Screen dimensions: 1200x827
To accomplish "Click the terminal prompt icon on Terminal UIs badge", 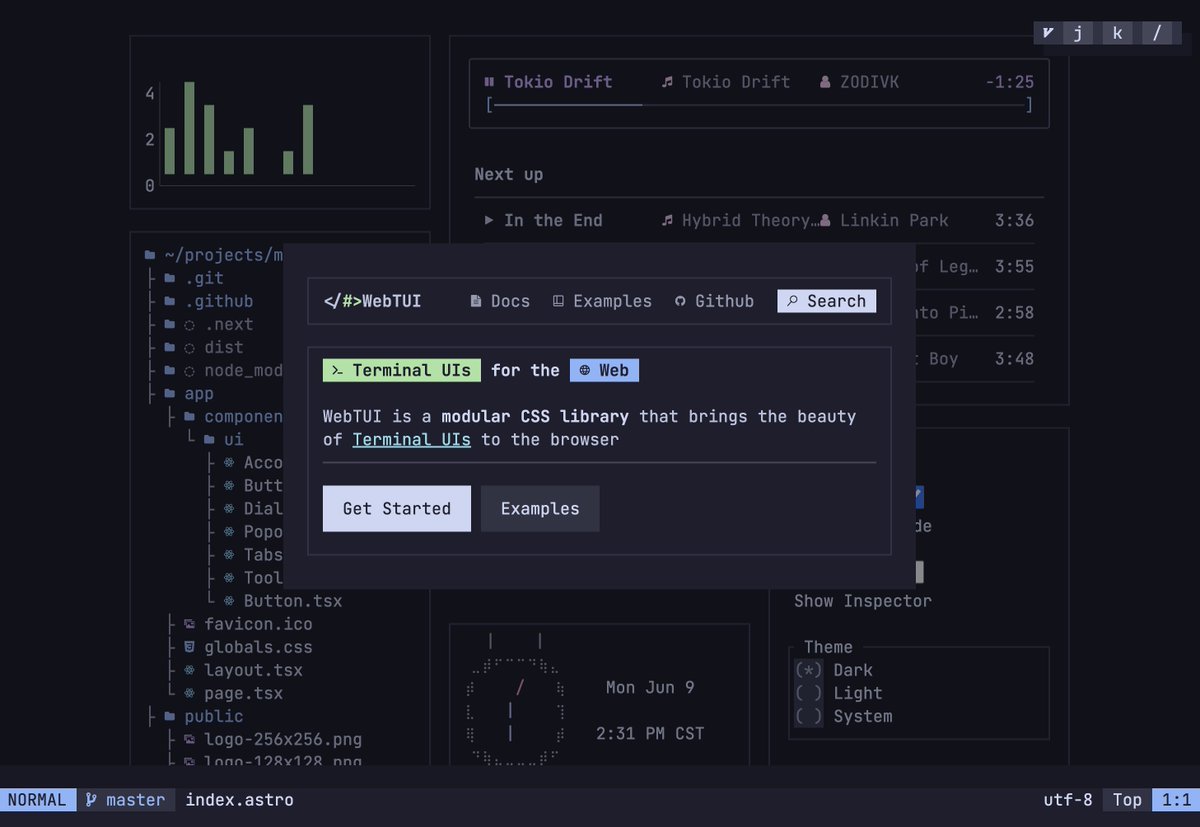I will pyautogui.click(x=339, y=369).
